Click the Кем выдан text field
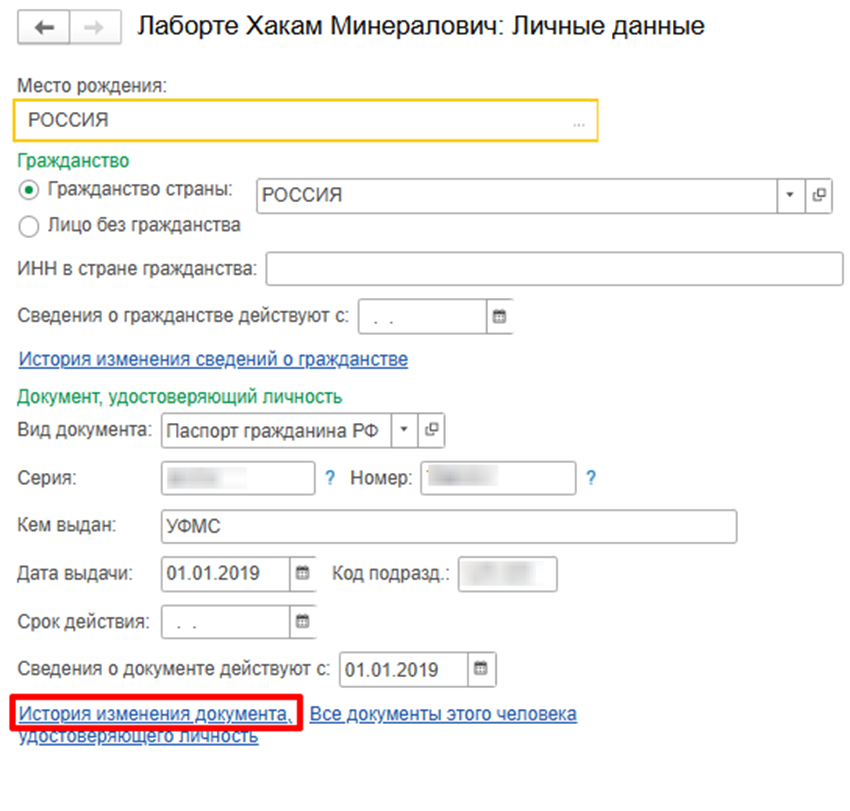 [447, 526]
